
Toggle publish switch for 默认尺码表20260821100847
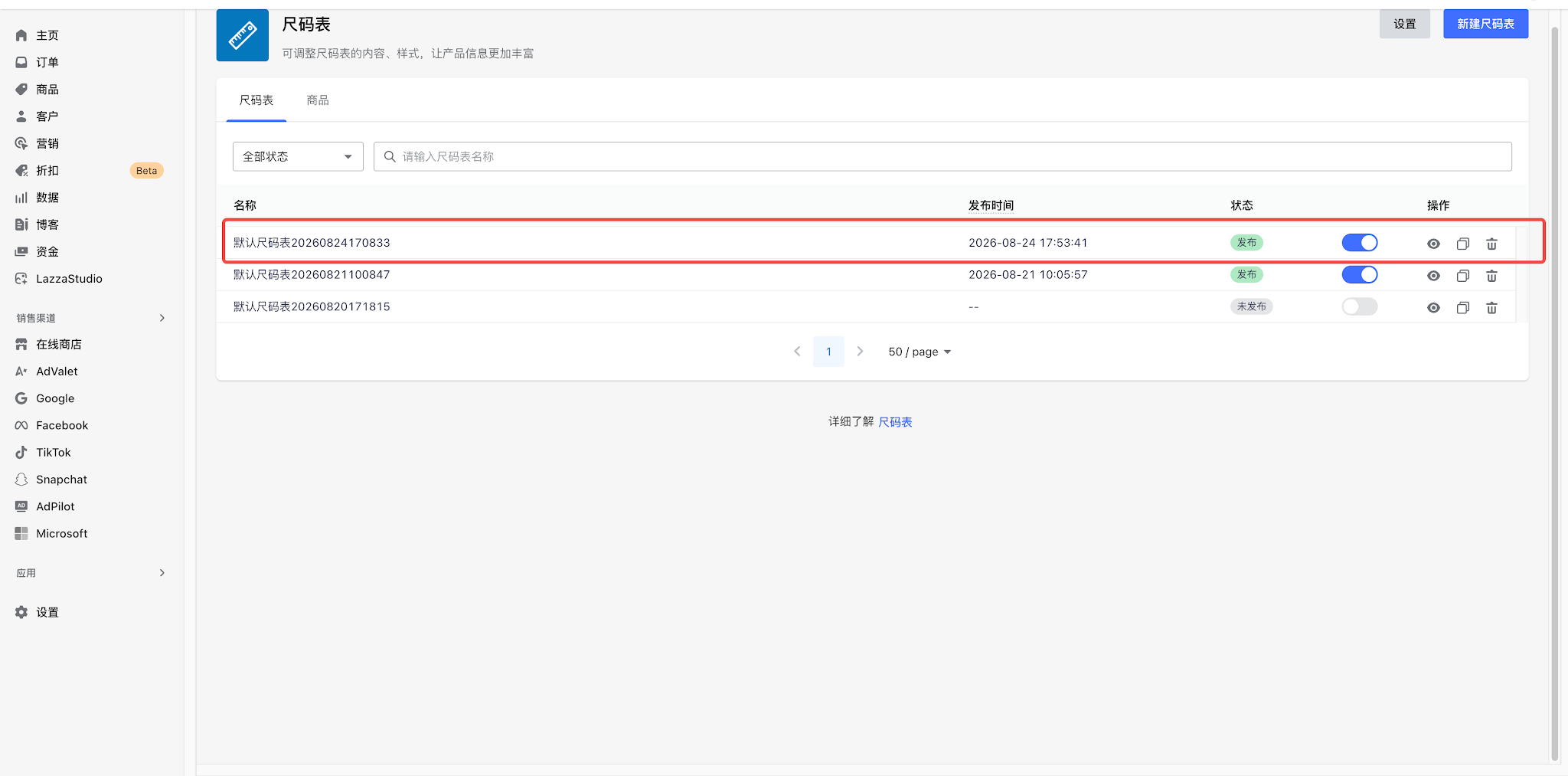[x=1360, y=274]
